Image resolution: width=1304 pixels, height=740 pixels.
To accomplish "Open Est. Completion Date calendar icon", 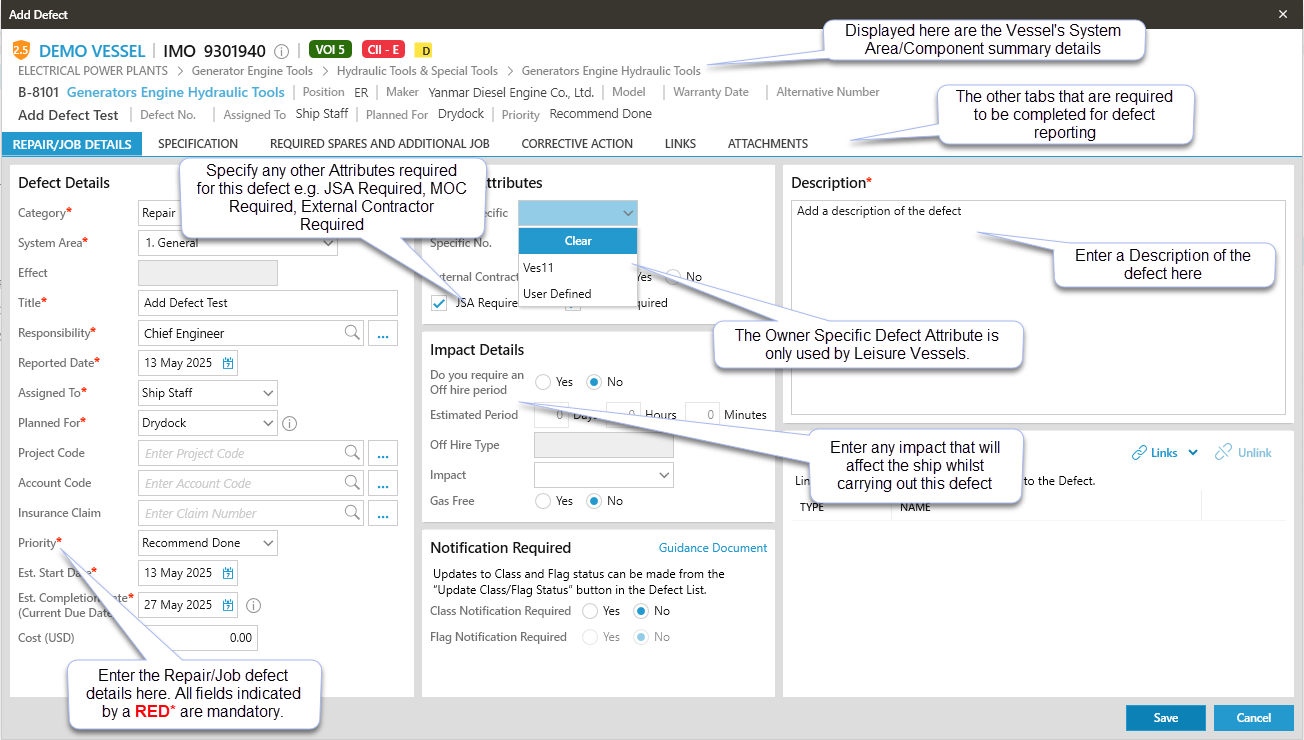I will [228, 605].
